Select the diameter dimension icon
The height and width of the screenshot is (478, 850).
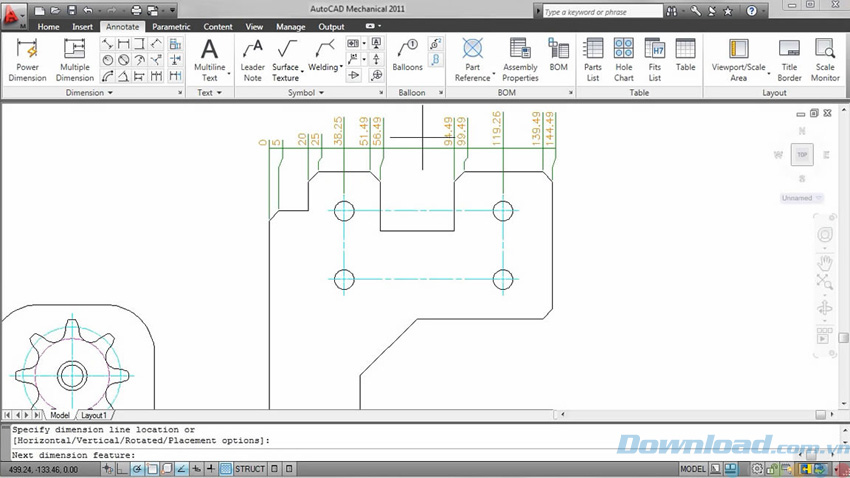click(124, 60)
